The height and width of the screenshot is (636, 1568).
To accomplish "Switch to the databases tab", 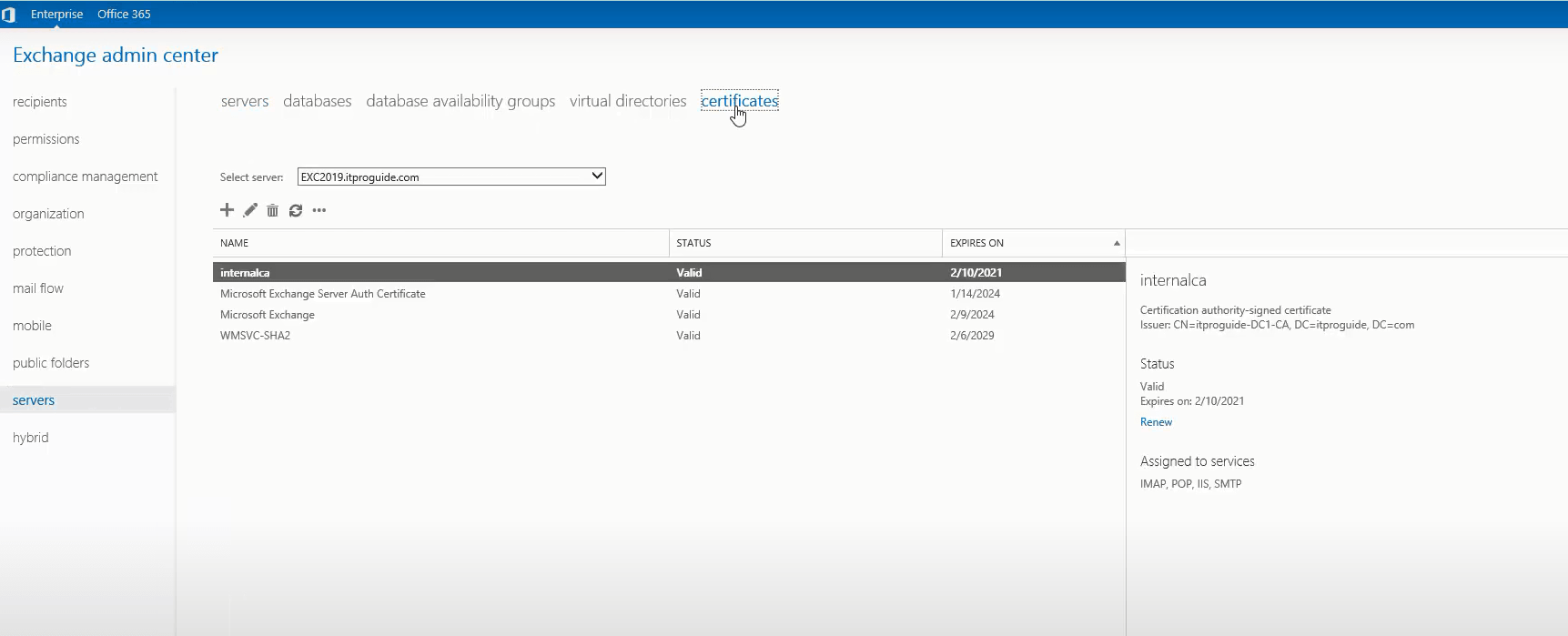I will 317,101.
